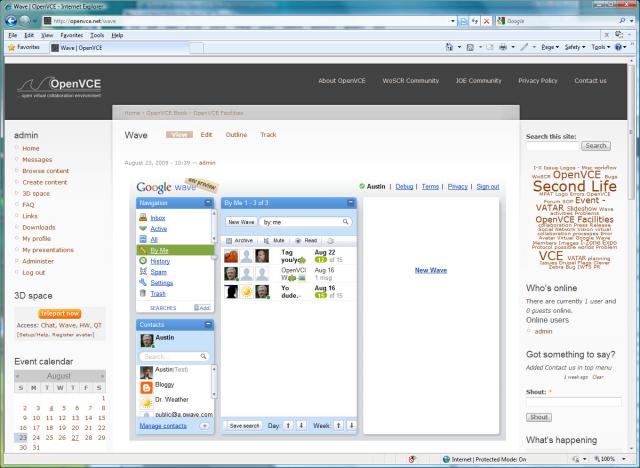Open the Spam folder in Wave
Image resolution: width=640 pixels, height=468 pixels.
click(x=158, y=272)
